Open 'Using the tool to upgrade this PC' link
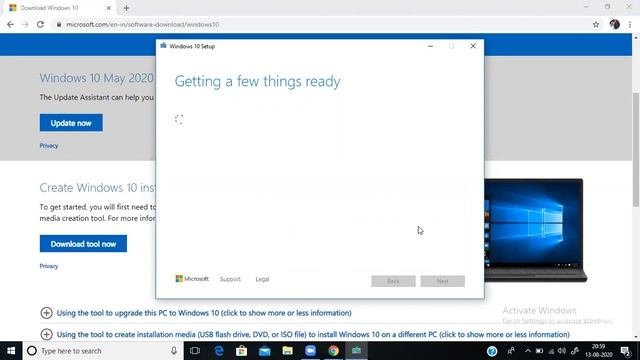The width and height of the screenshot is (640, 360). point(204,313)
